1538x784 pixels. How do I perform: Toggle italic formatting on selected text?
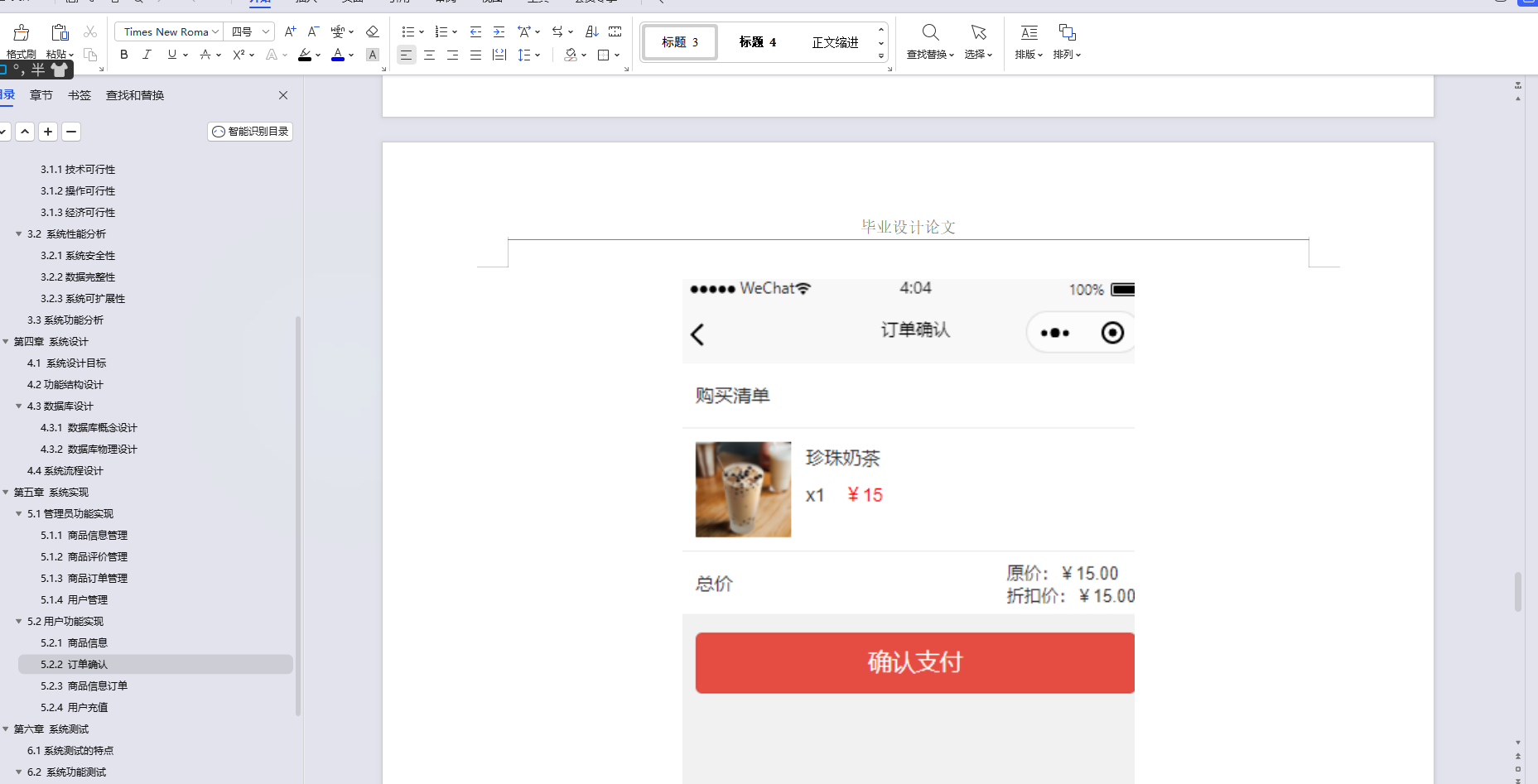pyautogui.click(x=147, y=55)
